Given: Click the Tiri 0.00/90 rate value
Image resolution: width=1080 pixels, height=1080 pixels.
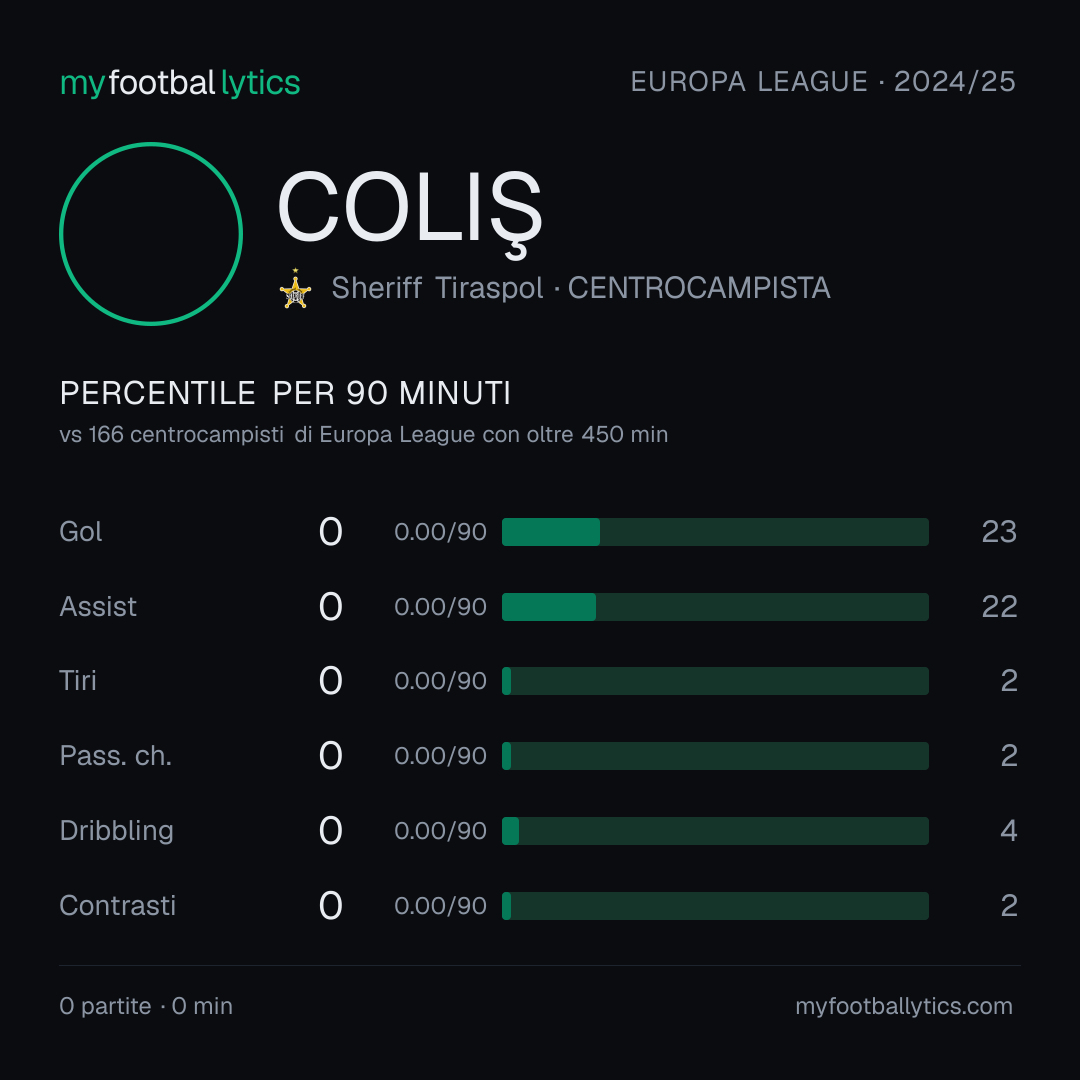Looking at the screenshot, I should point(440,681).
